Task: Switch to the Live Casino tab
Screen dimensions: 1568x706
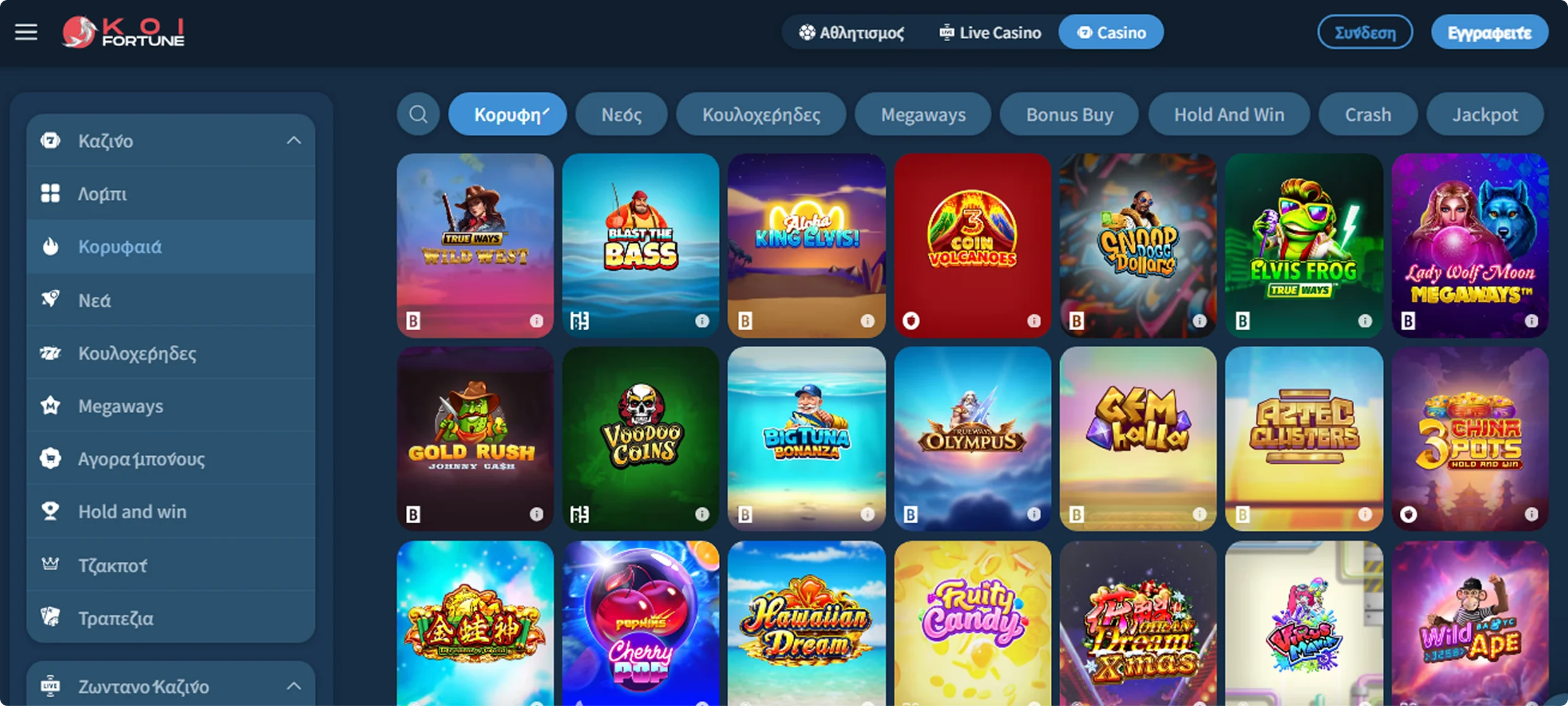Action: point(990,32)
